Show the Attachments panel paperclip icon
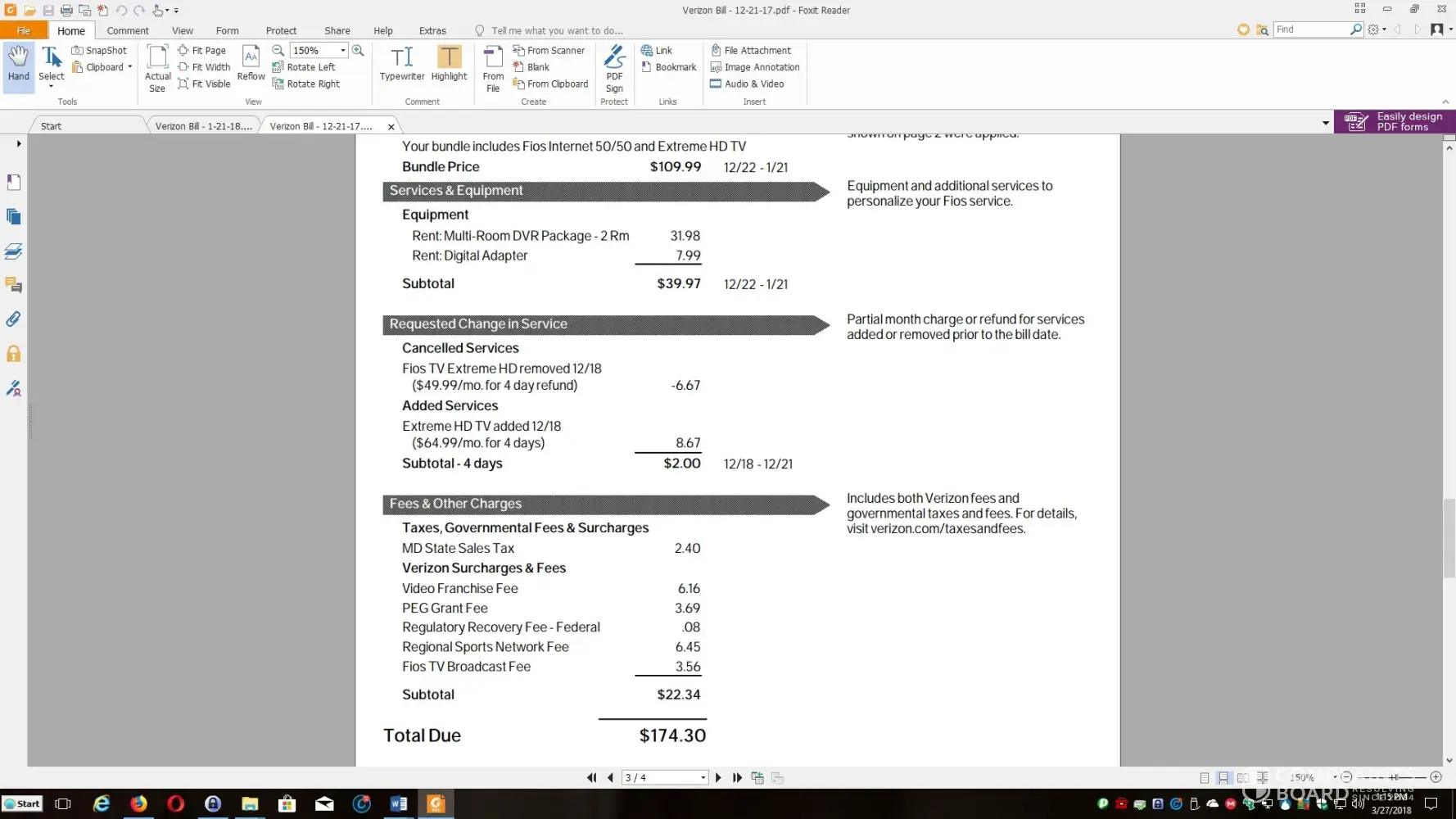The height and width of the screenshot is (819, 1456). click(x=13, y=319)
